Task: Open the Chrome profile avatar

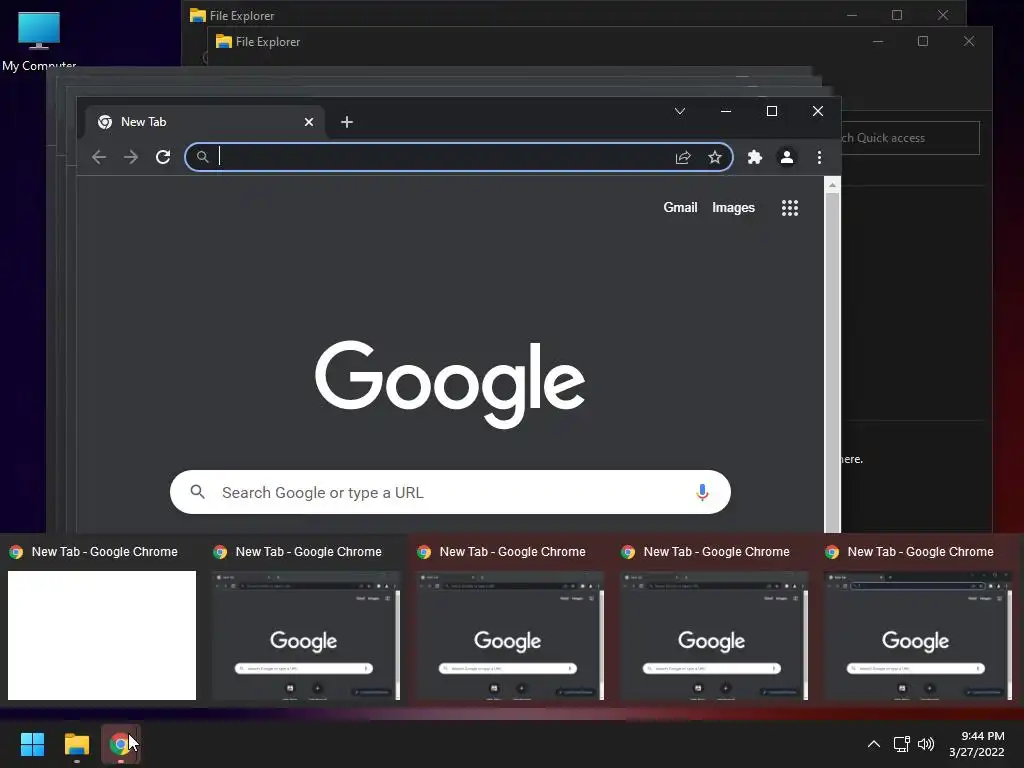Action: pyautogui.click(x=787, y=157)
